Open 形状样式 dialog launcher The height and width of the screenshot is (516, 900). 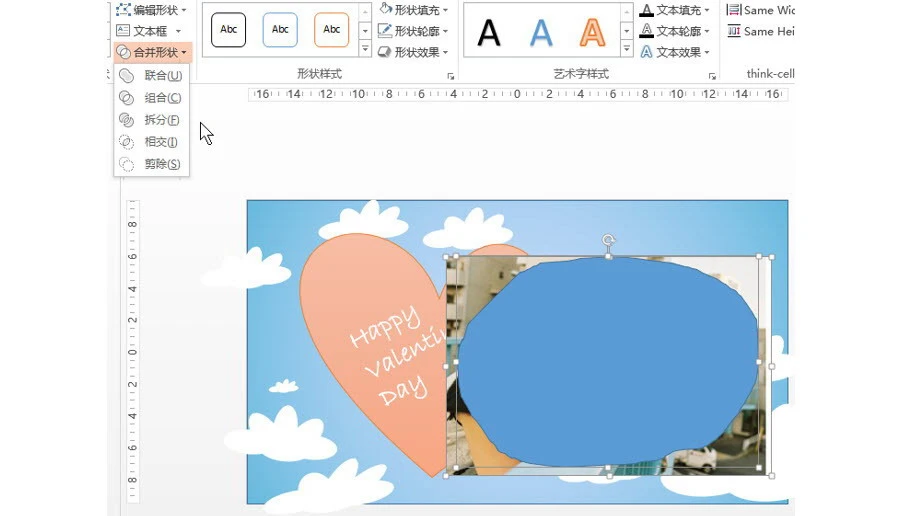pyautogui.click(x=451, y=76)
